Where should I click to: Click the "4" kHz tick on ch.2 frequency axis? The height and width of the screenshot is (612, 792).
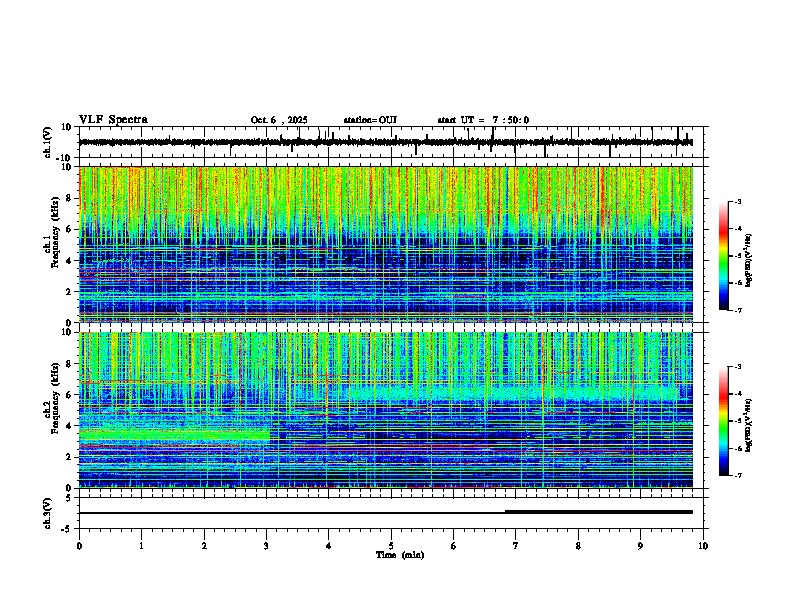(70, 426)
